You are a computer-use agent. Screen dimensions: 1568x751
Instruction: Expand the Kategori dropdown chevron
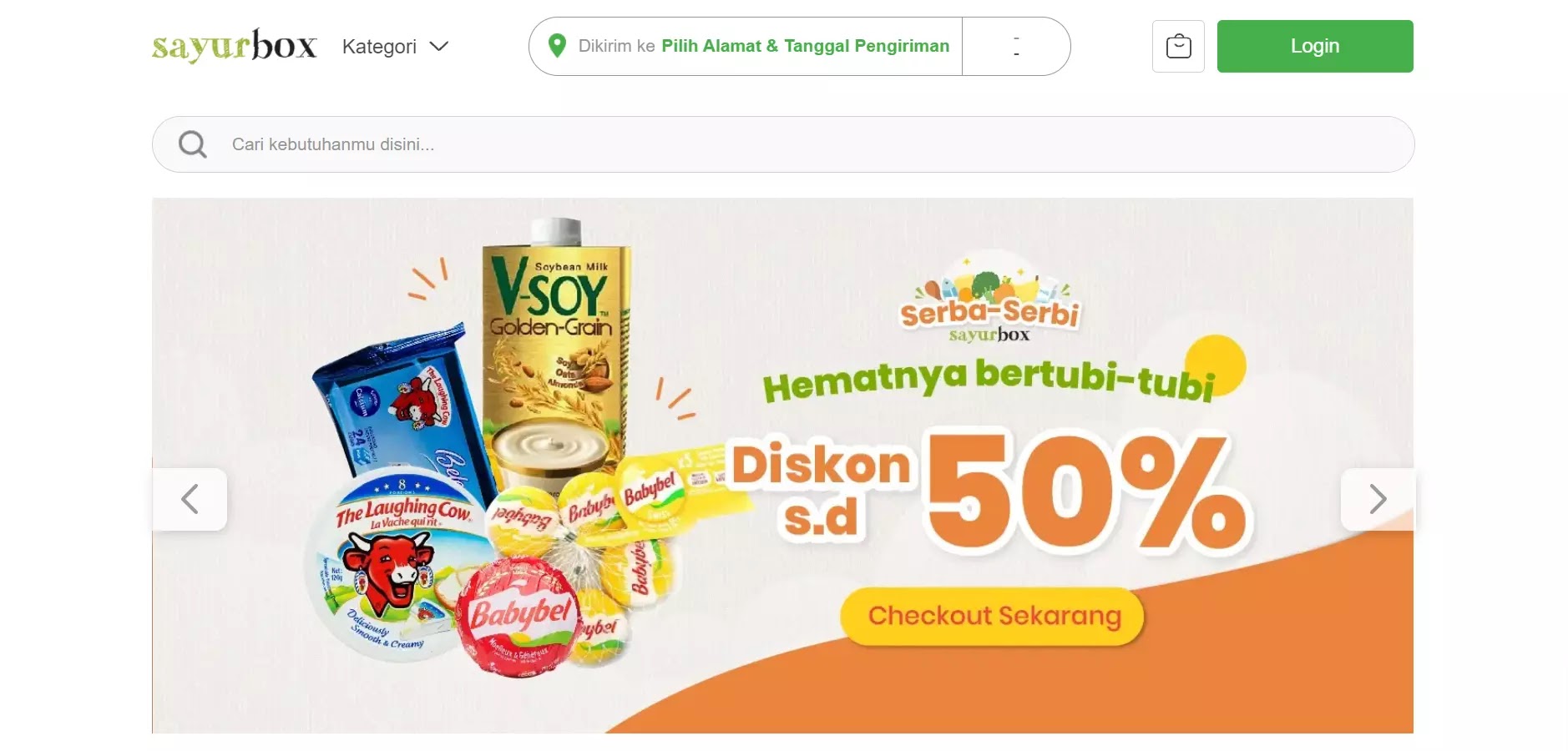[x=439, y=46]
